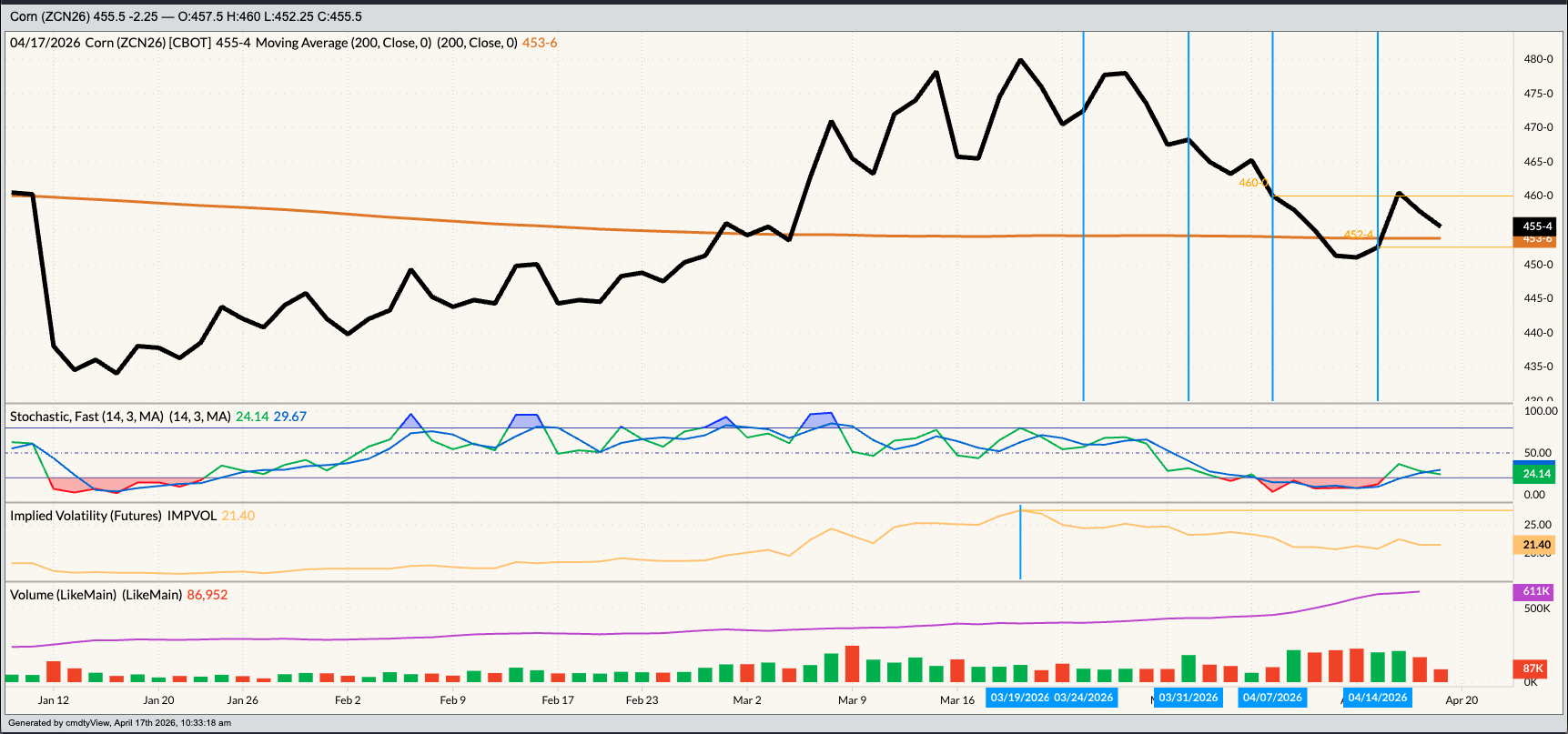The width and height of the screenshot is (1568, 734).
Task: Click the orange 453-6 moving average tag
Action: 1535,239
